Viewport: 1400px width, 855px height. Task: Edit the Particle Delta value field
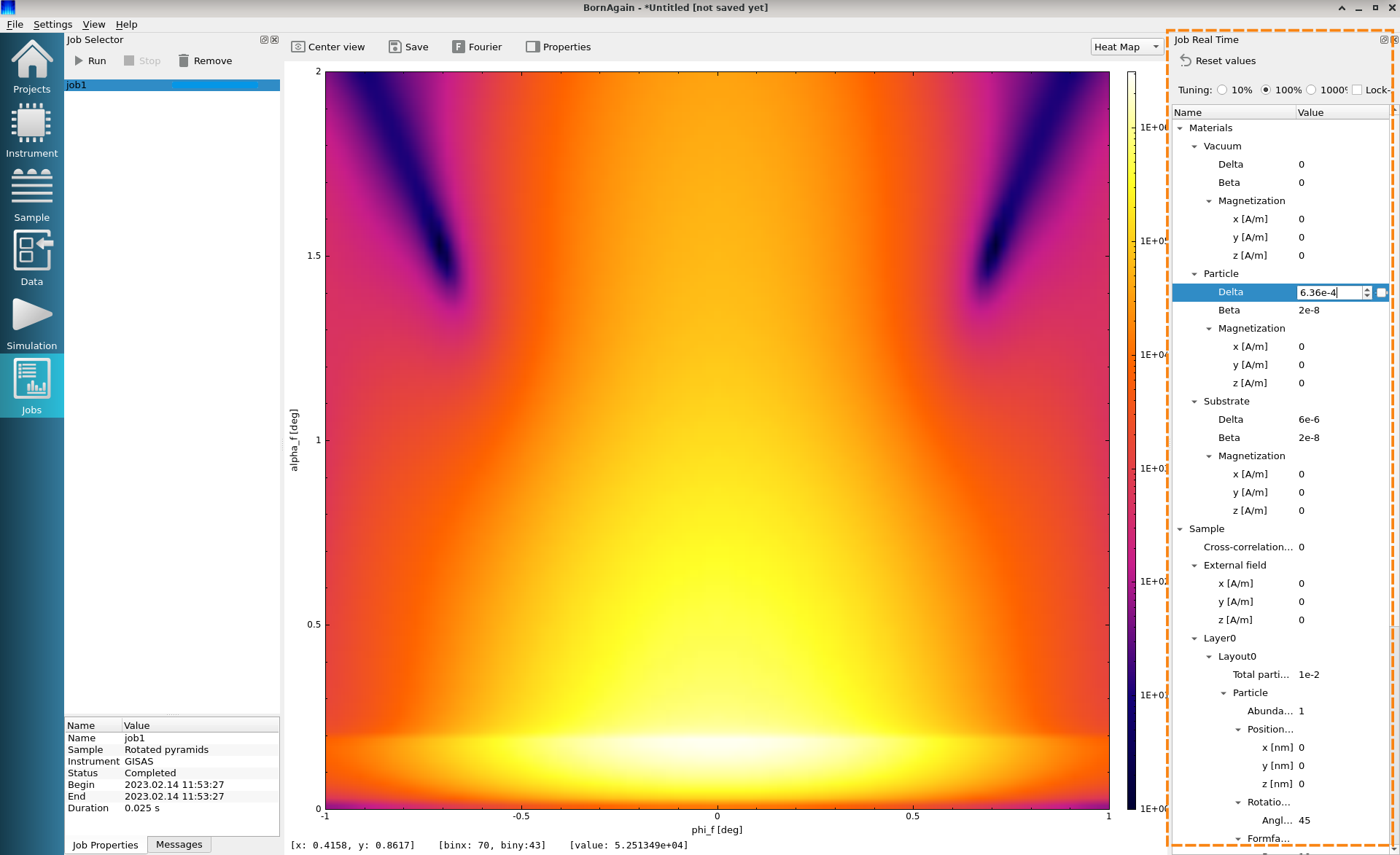click(x=1329, y=292)
